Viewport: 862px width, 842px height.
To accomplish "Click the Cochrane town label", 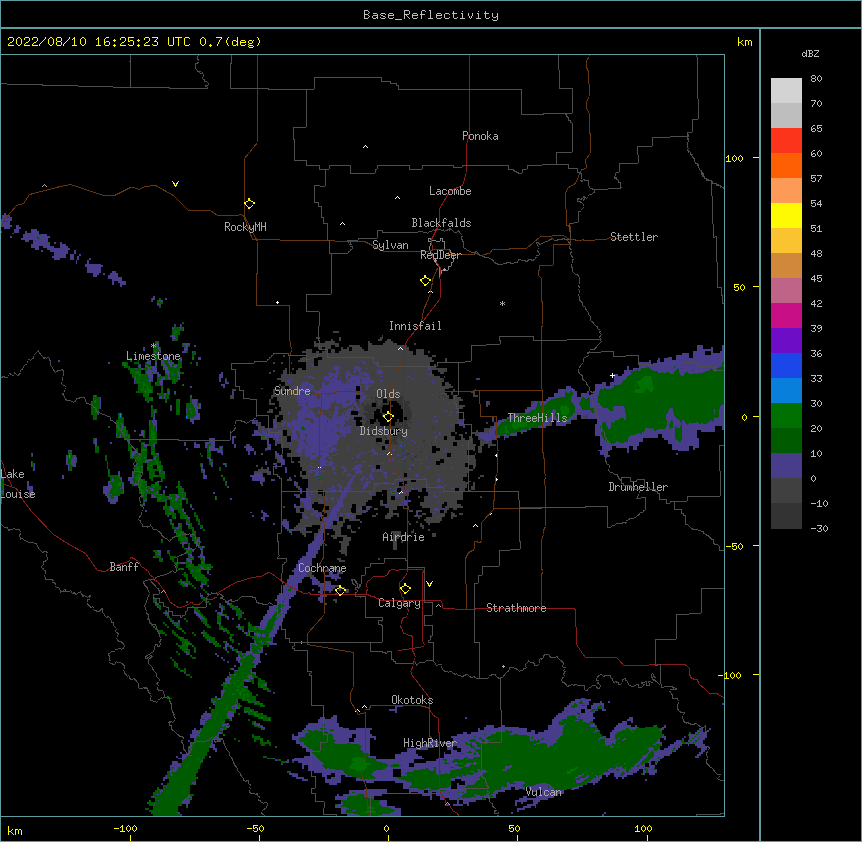I will coord(322,568).
